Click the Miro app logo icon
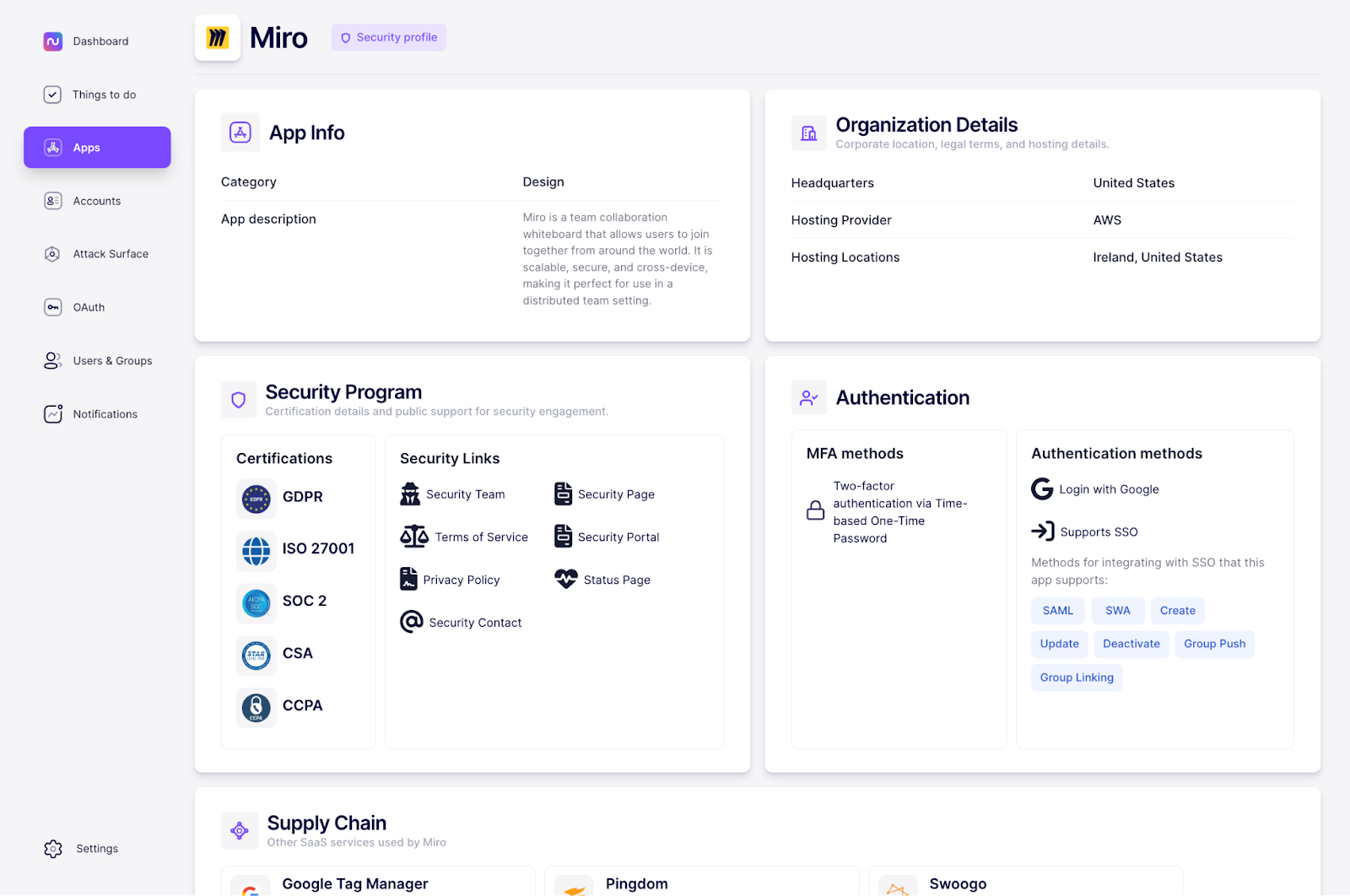 tap(218, 38)
